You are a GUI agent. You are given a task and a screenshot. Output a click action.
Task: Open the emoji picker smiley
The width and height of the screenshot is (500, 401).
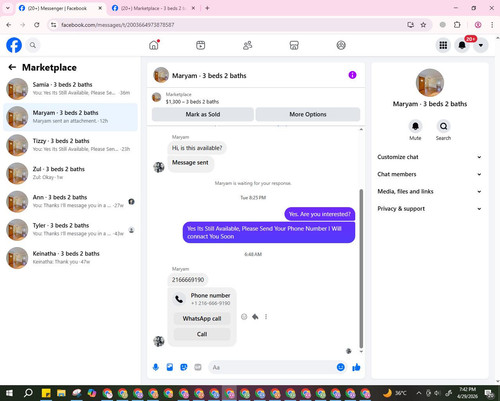(x=341, y=367)
